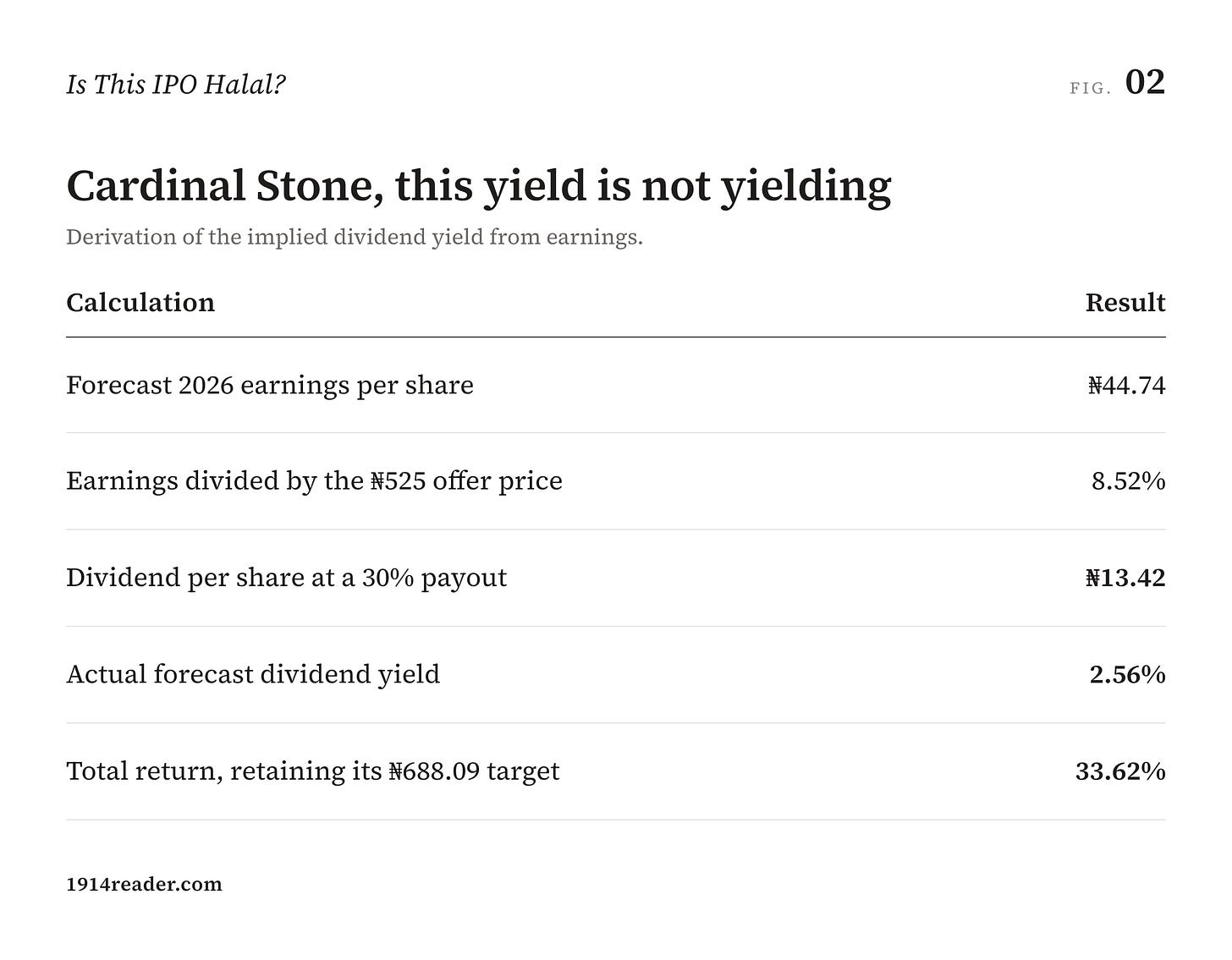Select 'Dividend per share at a 30% payout' row
1232x960 pixels.
[x=616, y=578]
